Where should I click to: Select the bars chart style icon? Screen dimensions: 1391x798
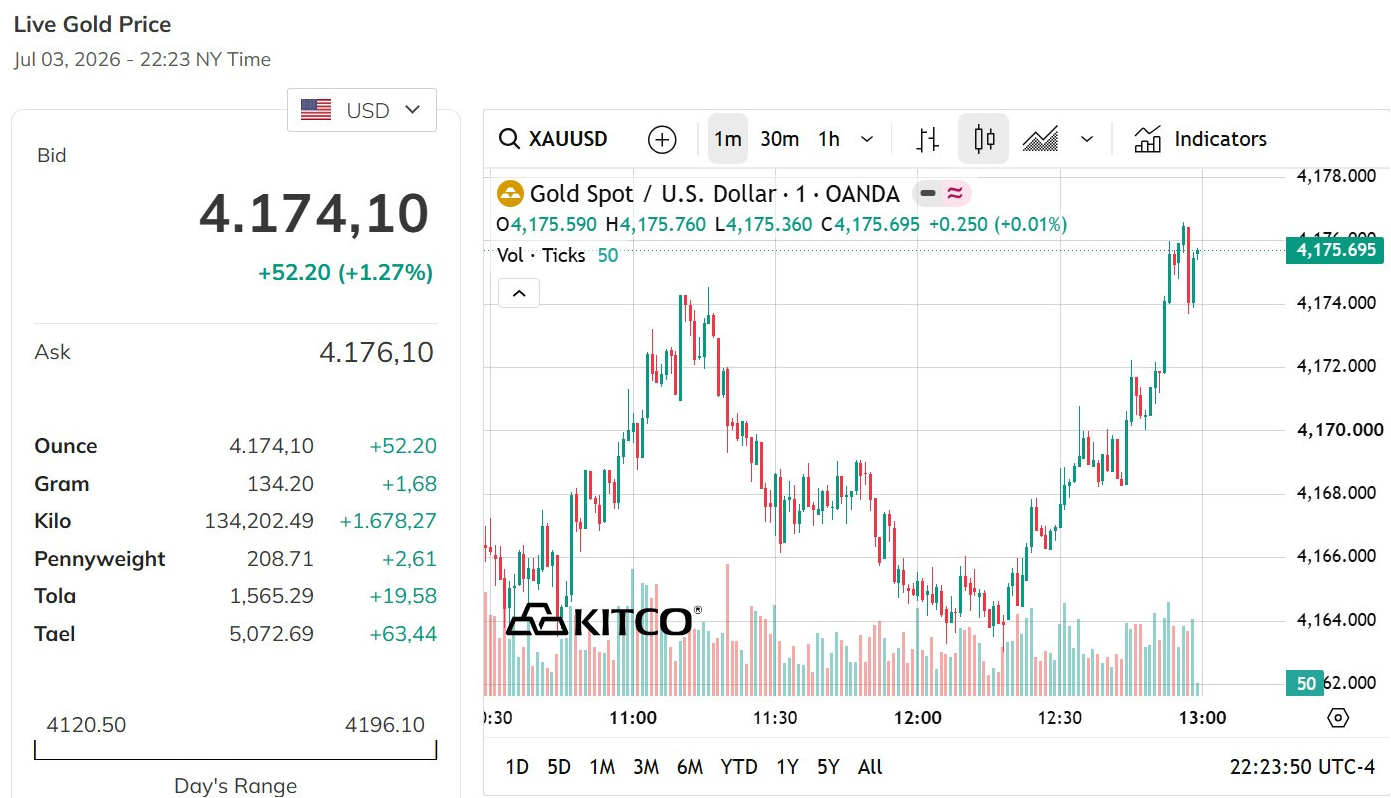click(x=927, y=139)
